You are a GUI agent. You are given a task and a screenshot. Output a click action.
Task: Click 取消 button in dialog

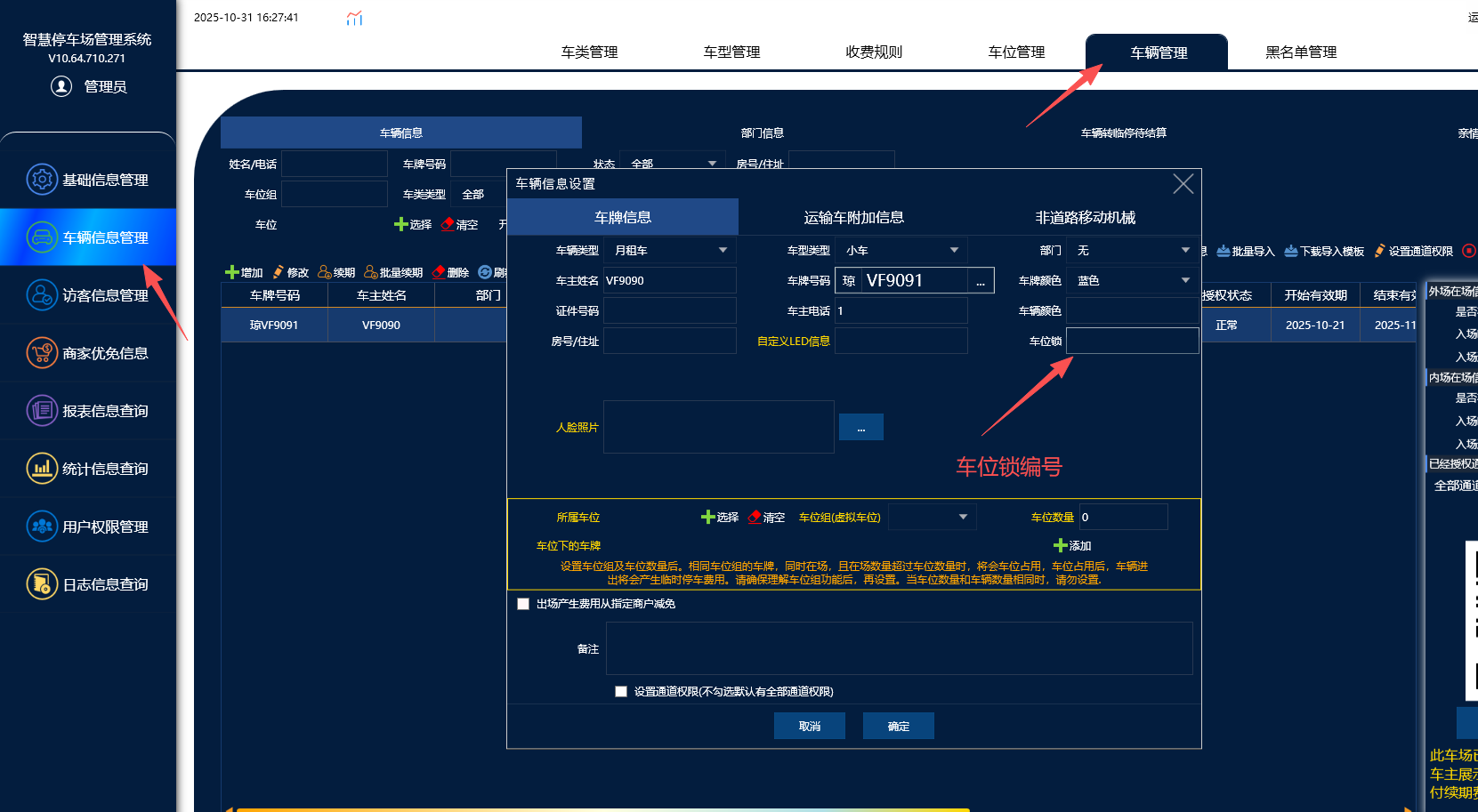[x=810, y=726]
